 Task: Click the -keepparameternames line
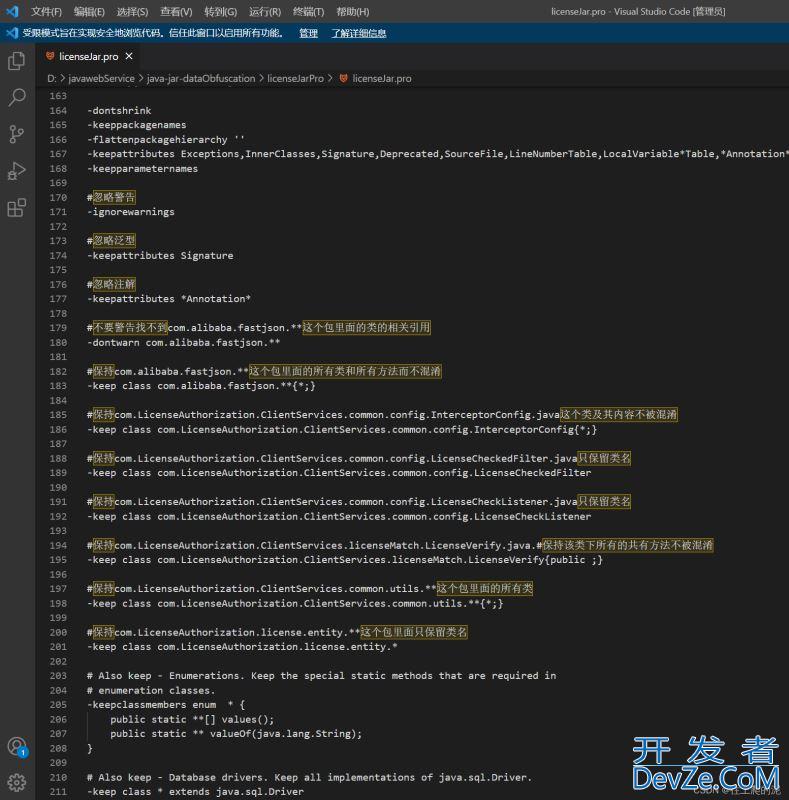pyautogui.click(x=142, y=168)
